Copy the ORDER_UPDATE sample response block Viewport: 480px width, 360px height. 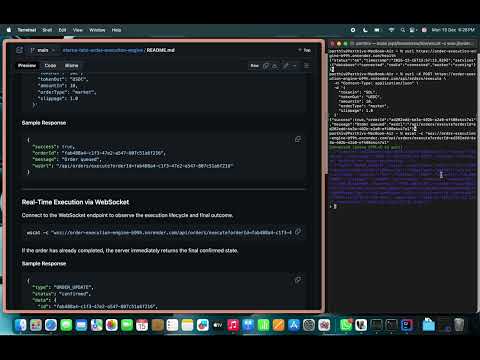298,280
